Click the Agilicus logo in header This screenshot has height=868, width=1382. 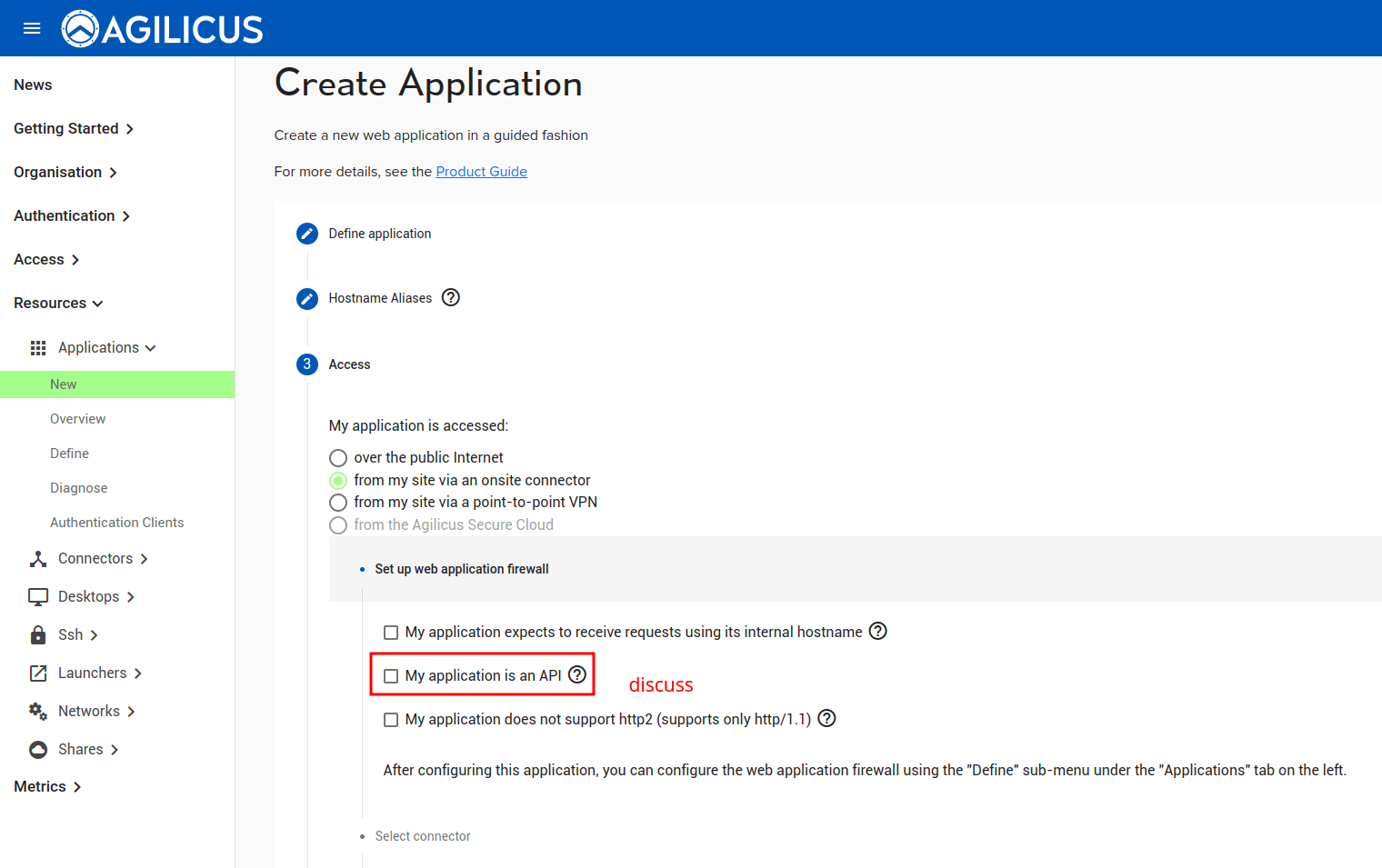click(x=163, y=29)
